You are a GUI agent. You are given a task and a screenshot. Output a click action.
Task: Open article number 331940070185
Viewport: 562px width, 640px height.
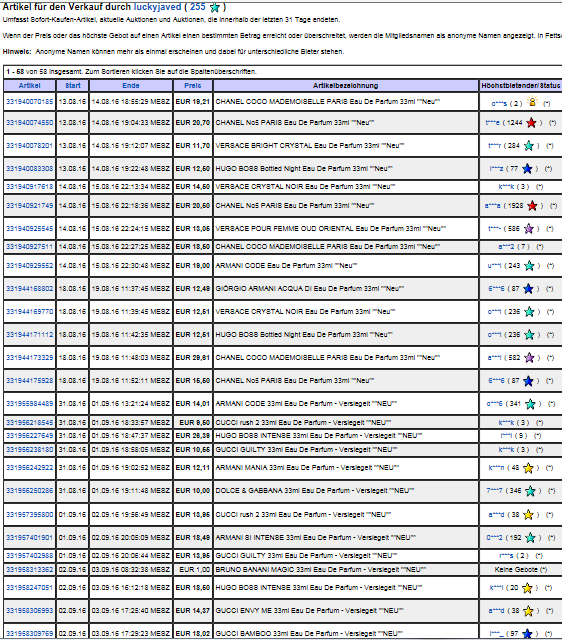coord(29,102)
